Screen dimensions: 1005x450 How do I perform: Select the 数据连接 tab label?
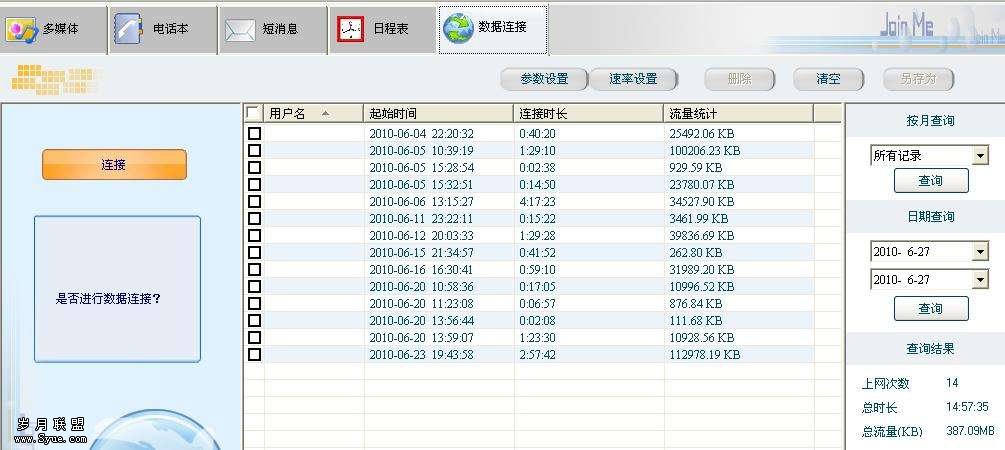point(502,27)
